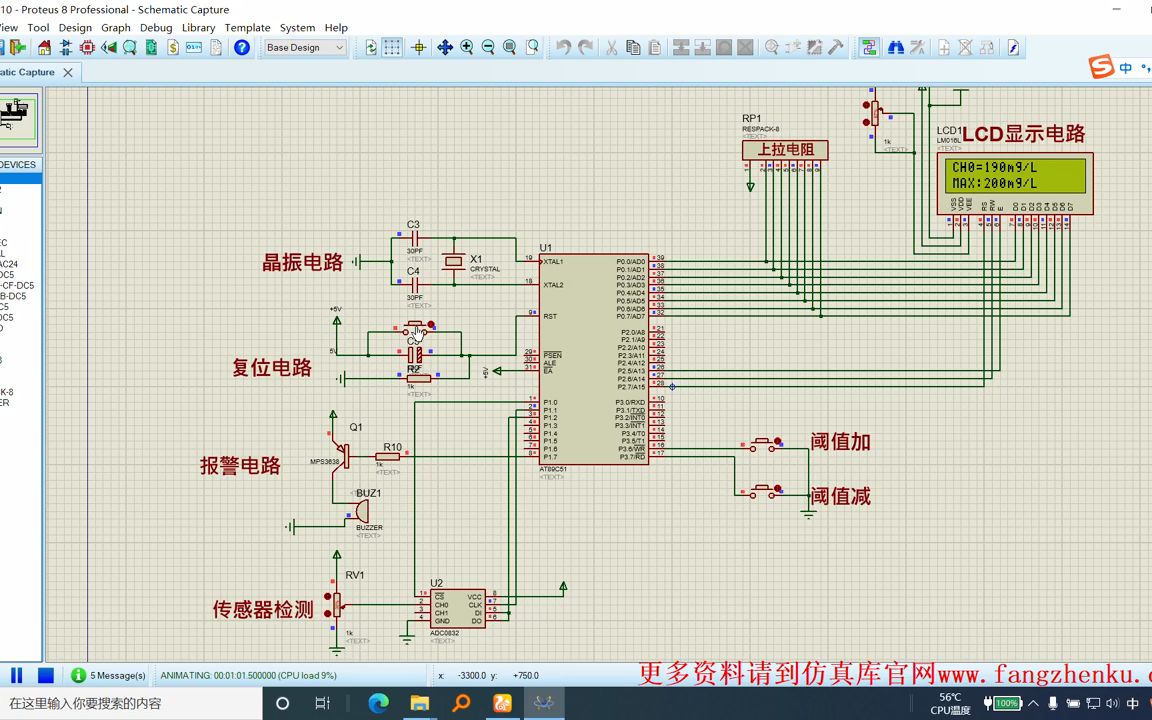Click the binoculars search icon
The height and width of the screenshot is (720, 1152).
point(895,47)
